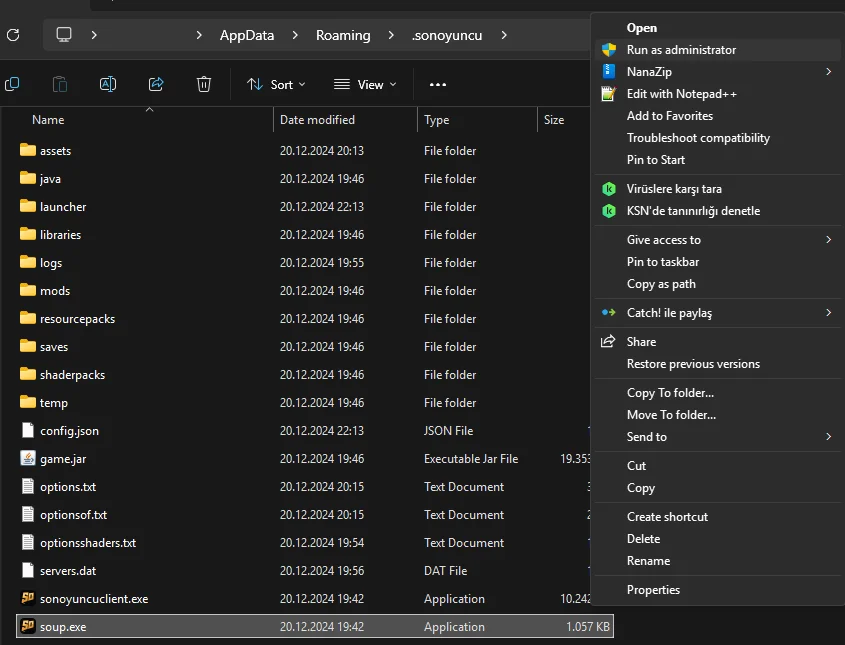Select the shaderpacks folder name
This screenshot has width=845, height=645.
[x=72, y=375]
